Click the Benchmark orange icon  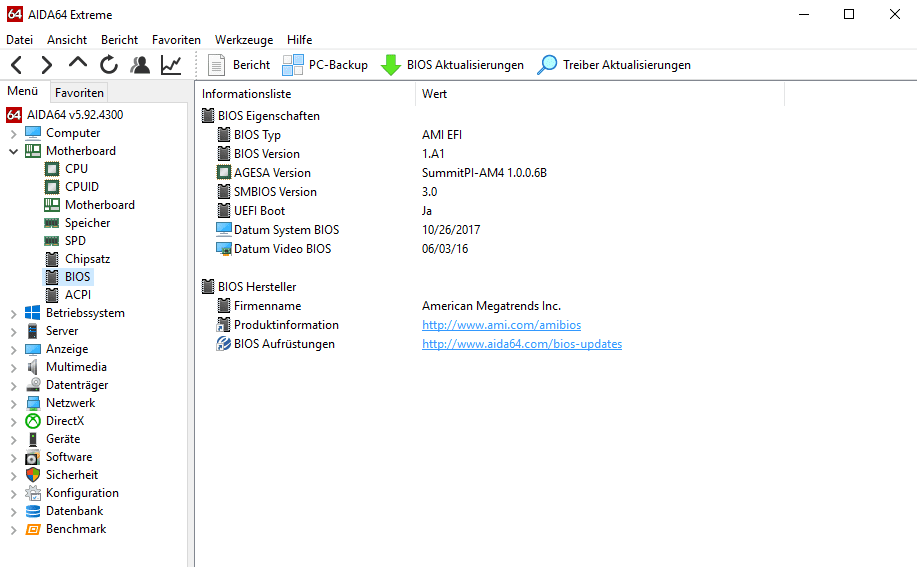[33, 530]
